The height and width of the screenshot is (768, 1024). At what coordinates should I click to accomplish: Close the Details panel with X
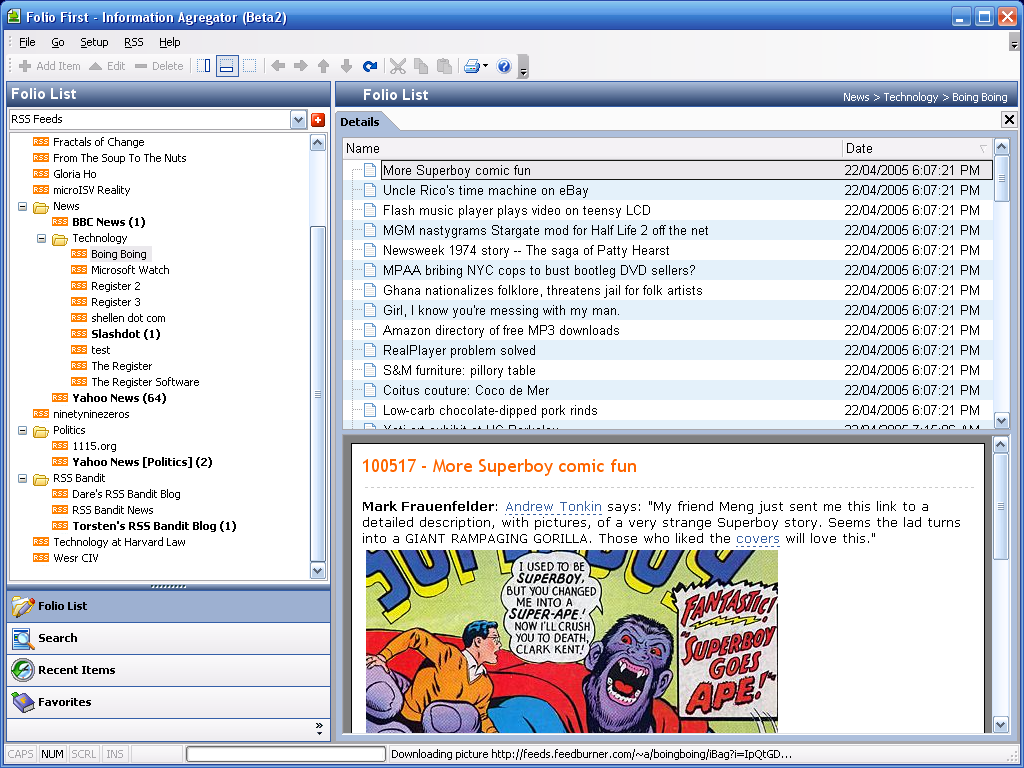coord(1009,120)
